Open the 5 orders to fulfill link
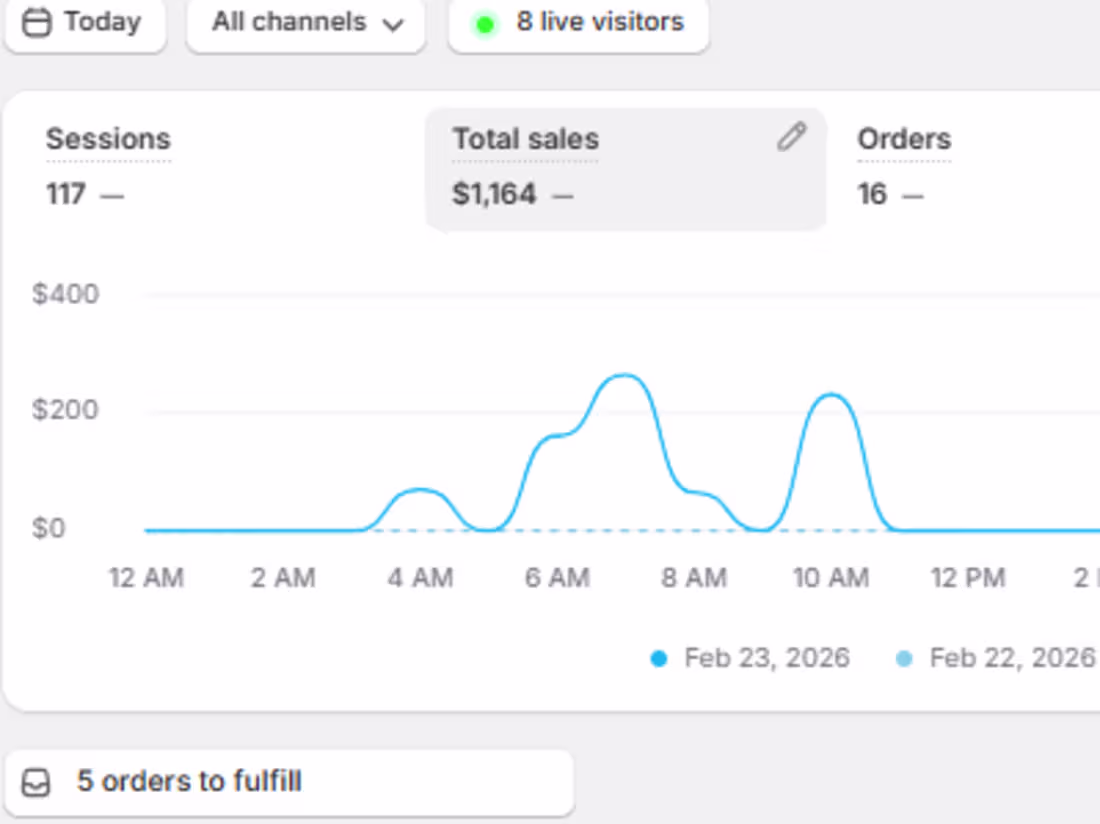The width and height of the screenshot is (1100, 824). 189,781
